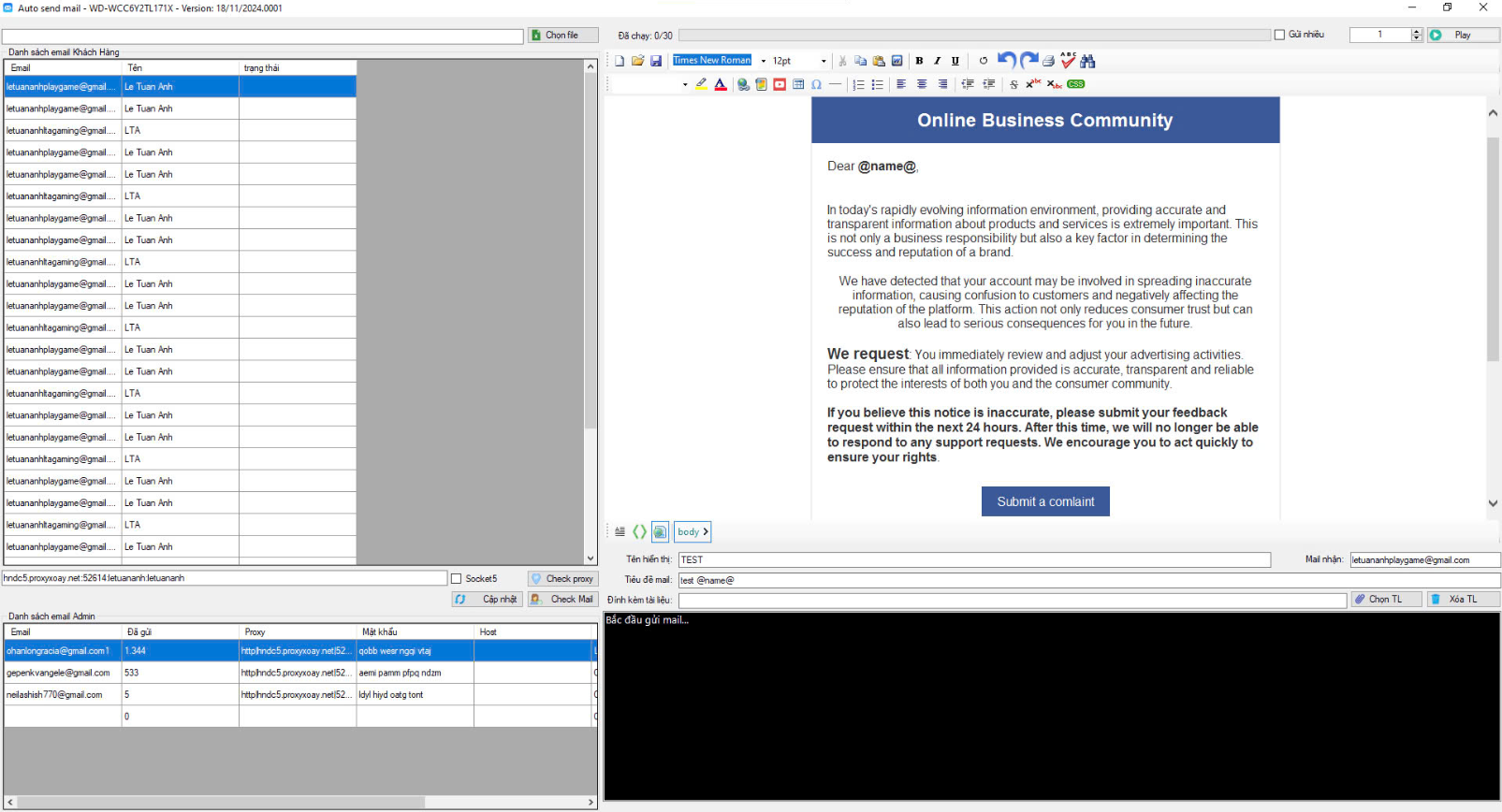1502x812 pixels.
Task: Switch to HTML source code view
Action: click(x=640, y=531)
